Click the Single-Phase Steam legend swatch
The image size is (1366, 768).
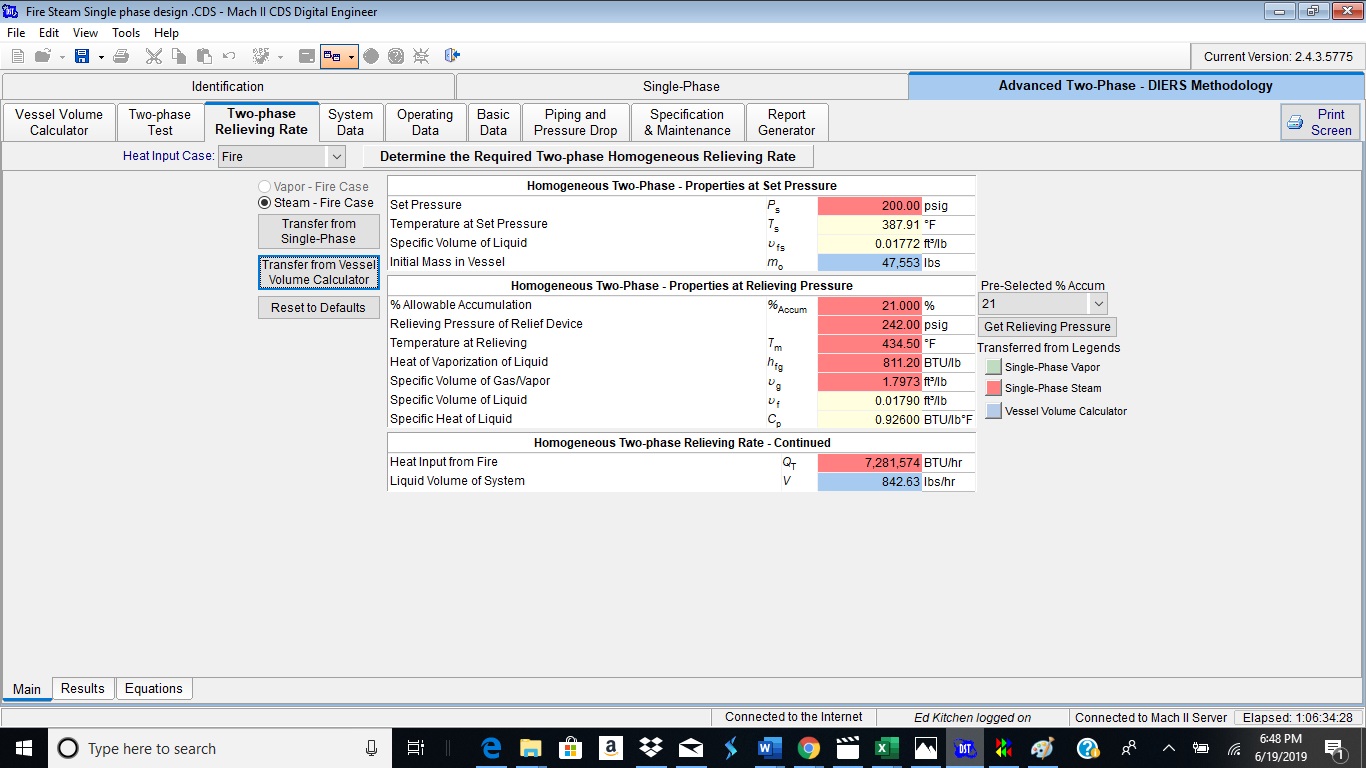point(994,389)
